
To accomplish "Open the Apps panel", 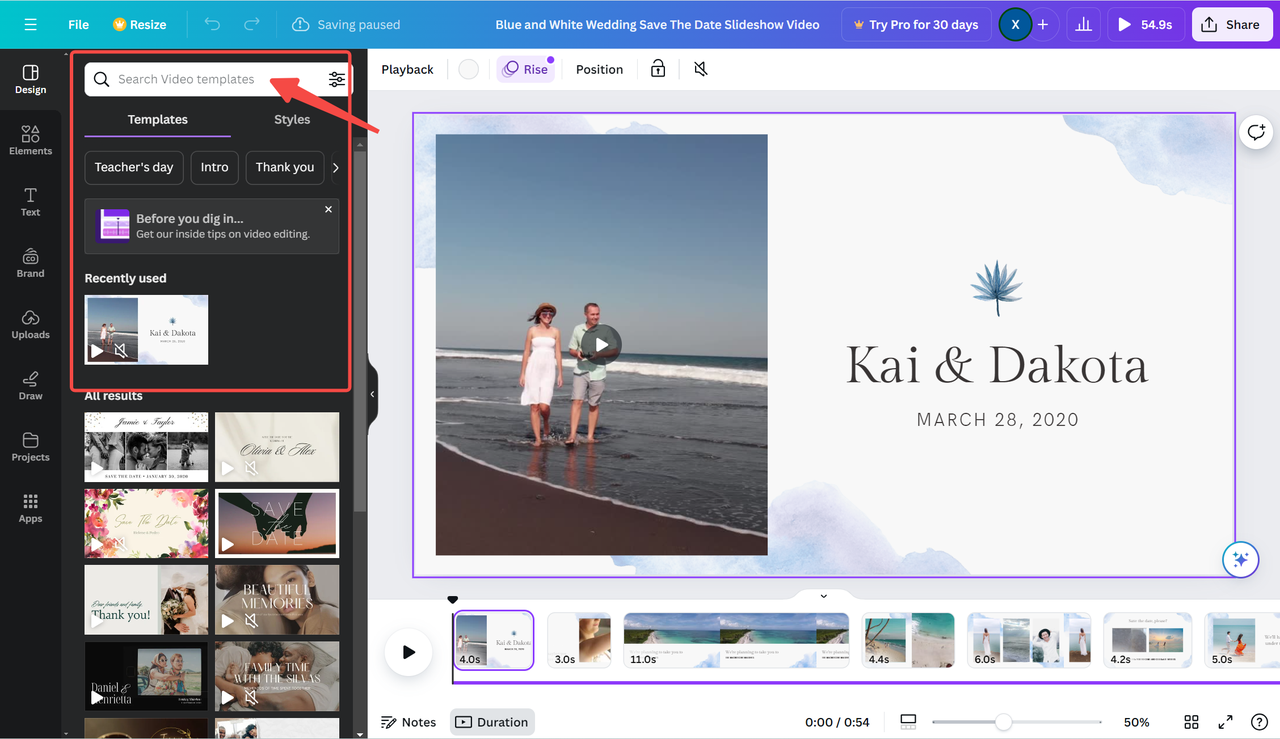I will (x=30, y=507).
